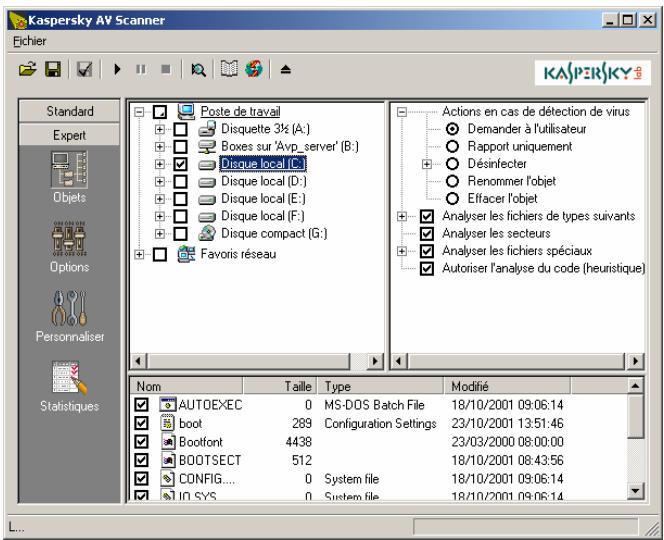Viewport: 664px width, 540px height.
Task: Open the Objets sidebar panel icon
Action: point(69,170)
